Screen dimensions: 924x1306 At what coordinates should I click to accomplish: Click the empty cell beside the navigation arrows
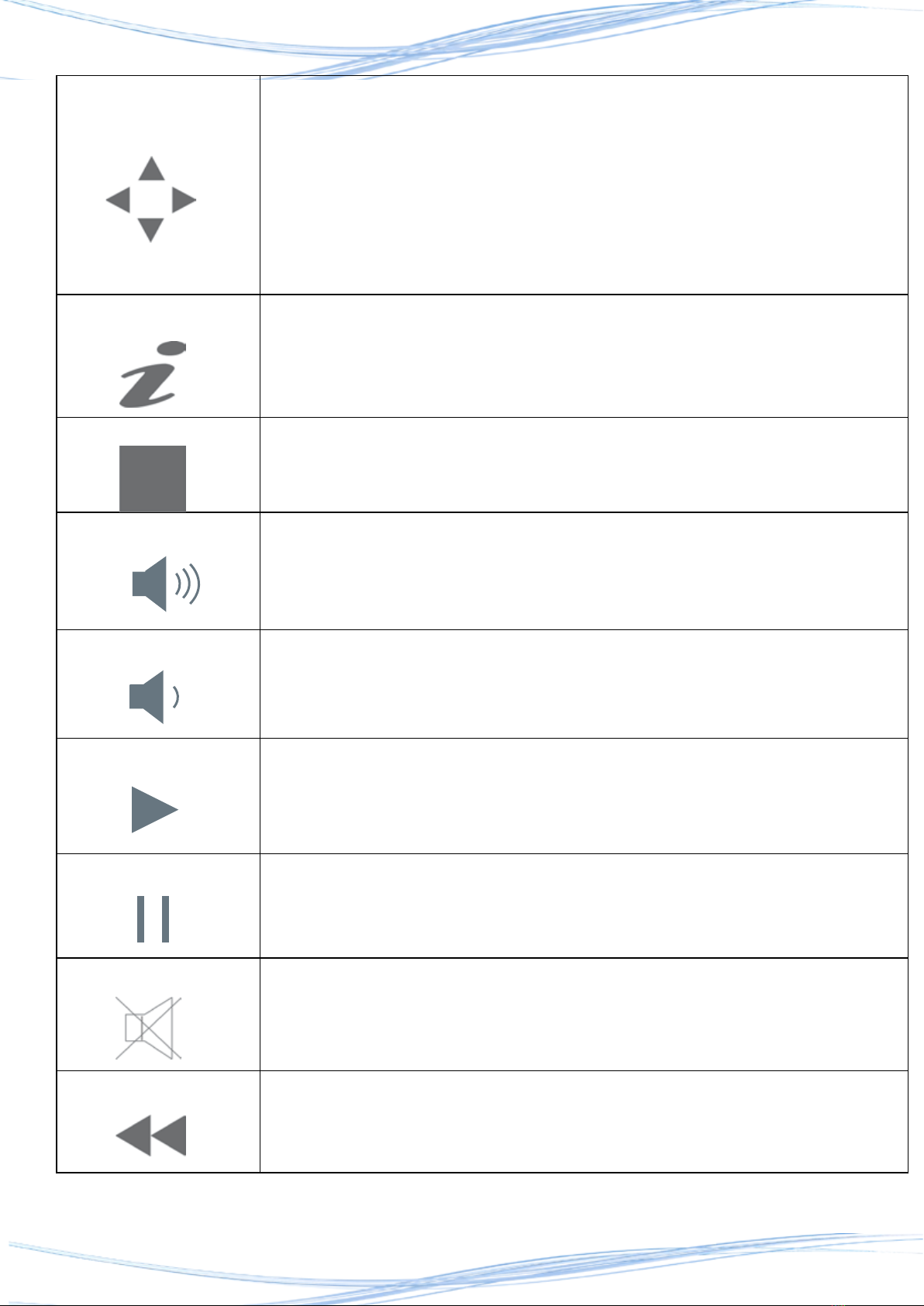[584, 185]
